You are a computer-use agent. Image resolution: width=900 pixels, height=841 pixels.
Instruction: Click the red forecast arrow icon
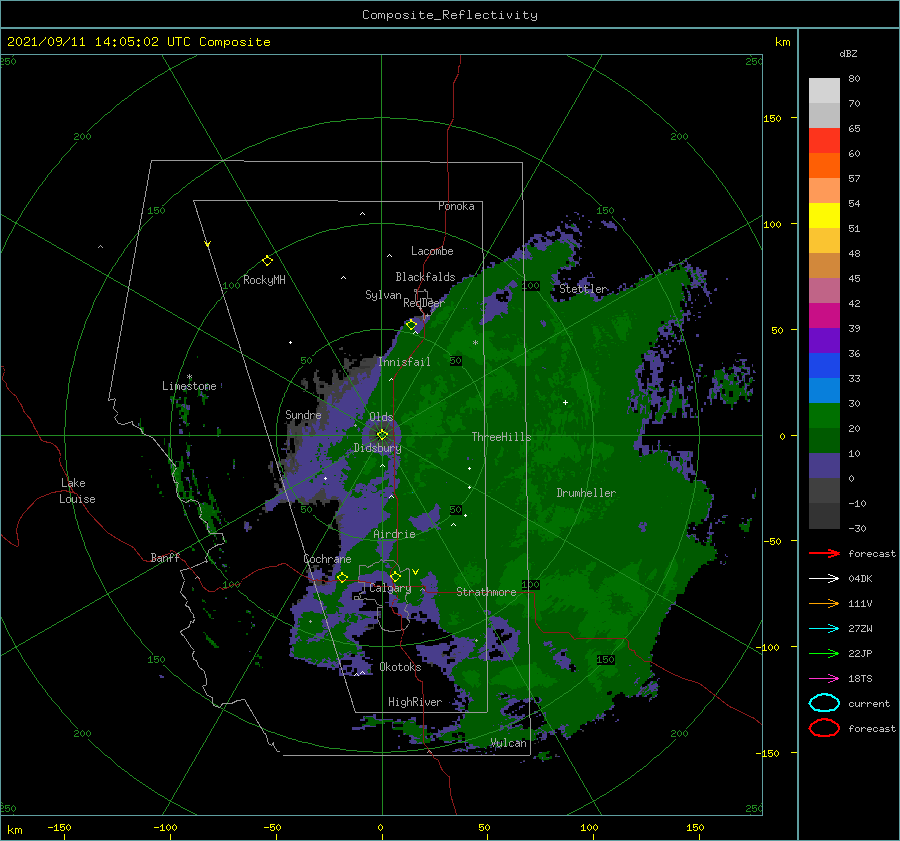click(x=824, y=553)
